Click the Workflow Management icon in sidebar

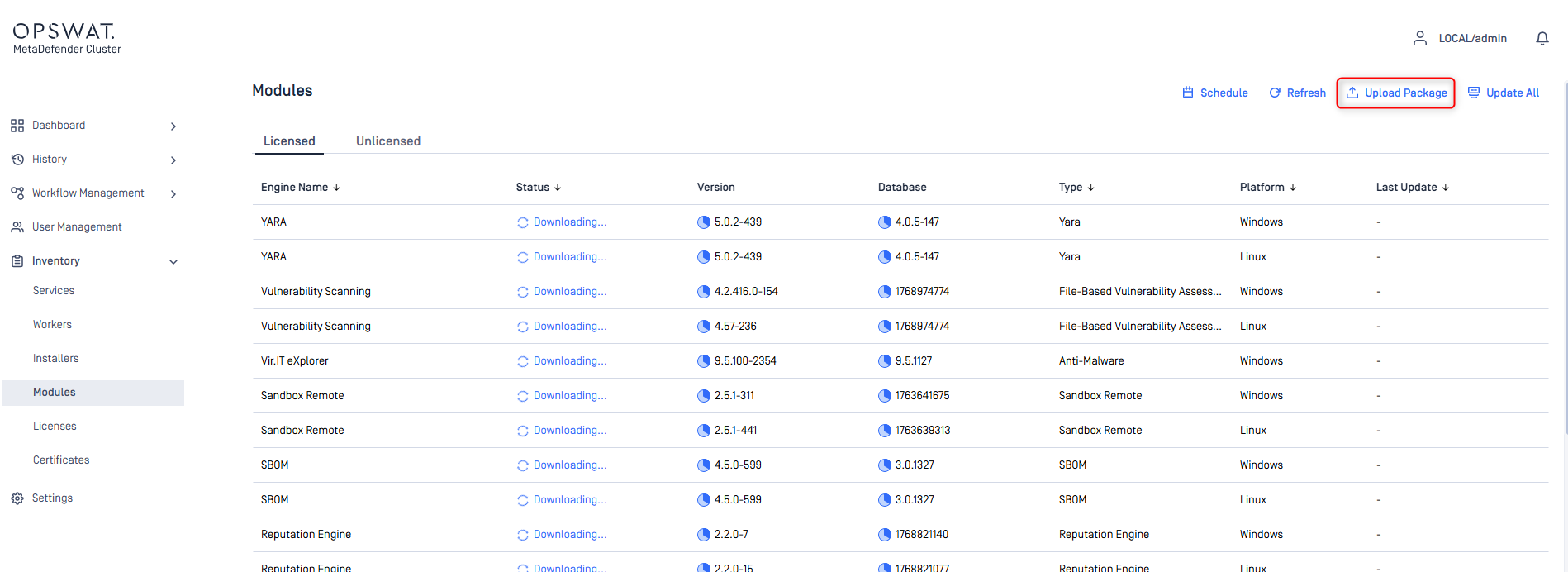(x=17, y=193)
